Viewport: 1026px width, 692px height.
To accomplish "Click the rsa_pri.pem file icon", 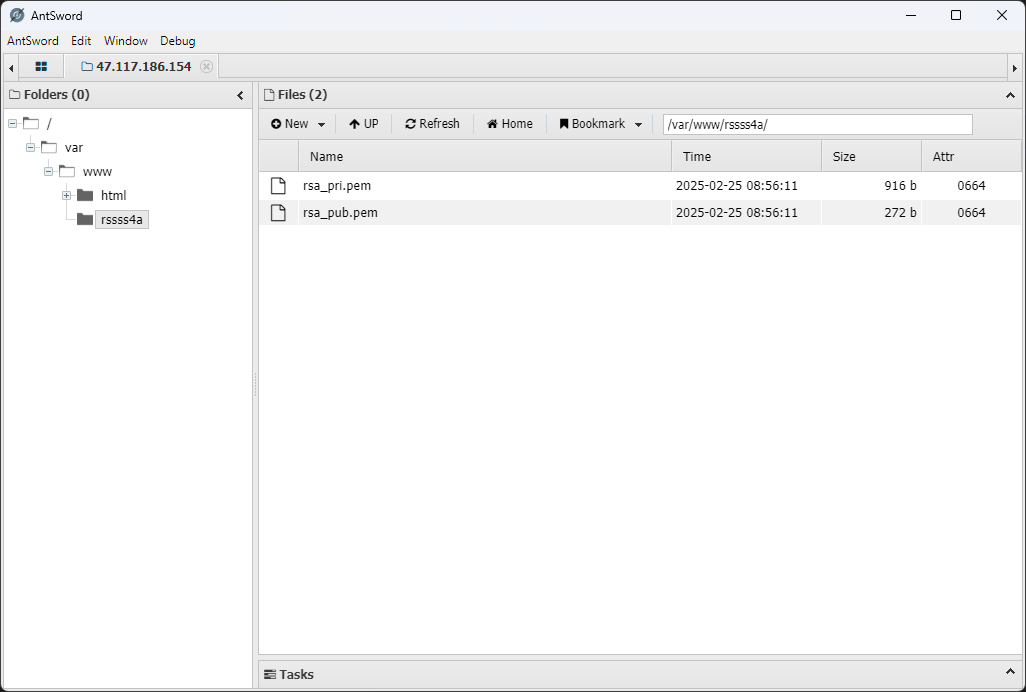I will pos(278,186).
